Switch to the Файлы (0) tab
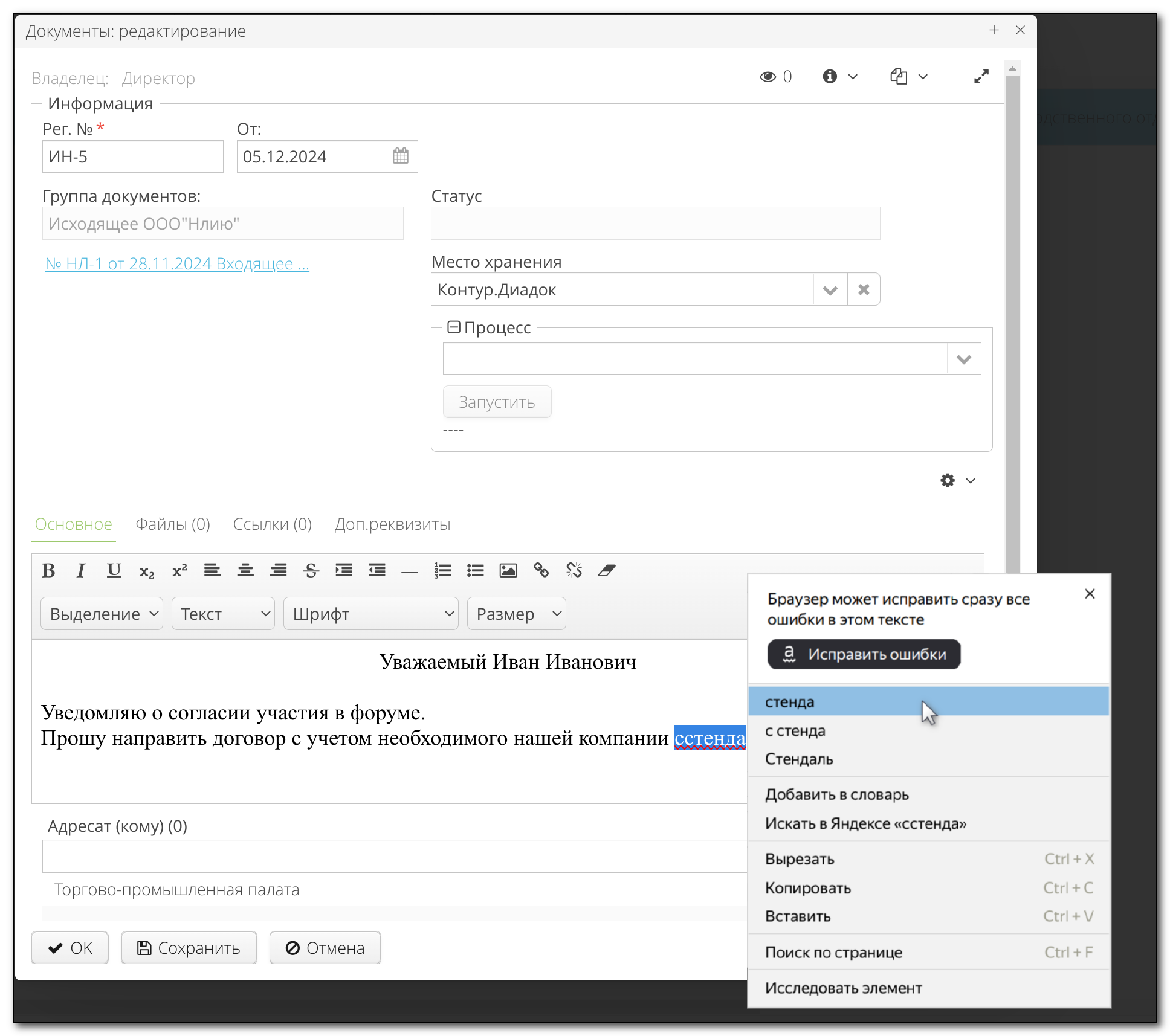1170x1036 pixels. point(173,524)
